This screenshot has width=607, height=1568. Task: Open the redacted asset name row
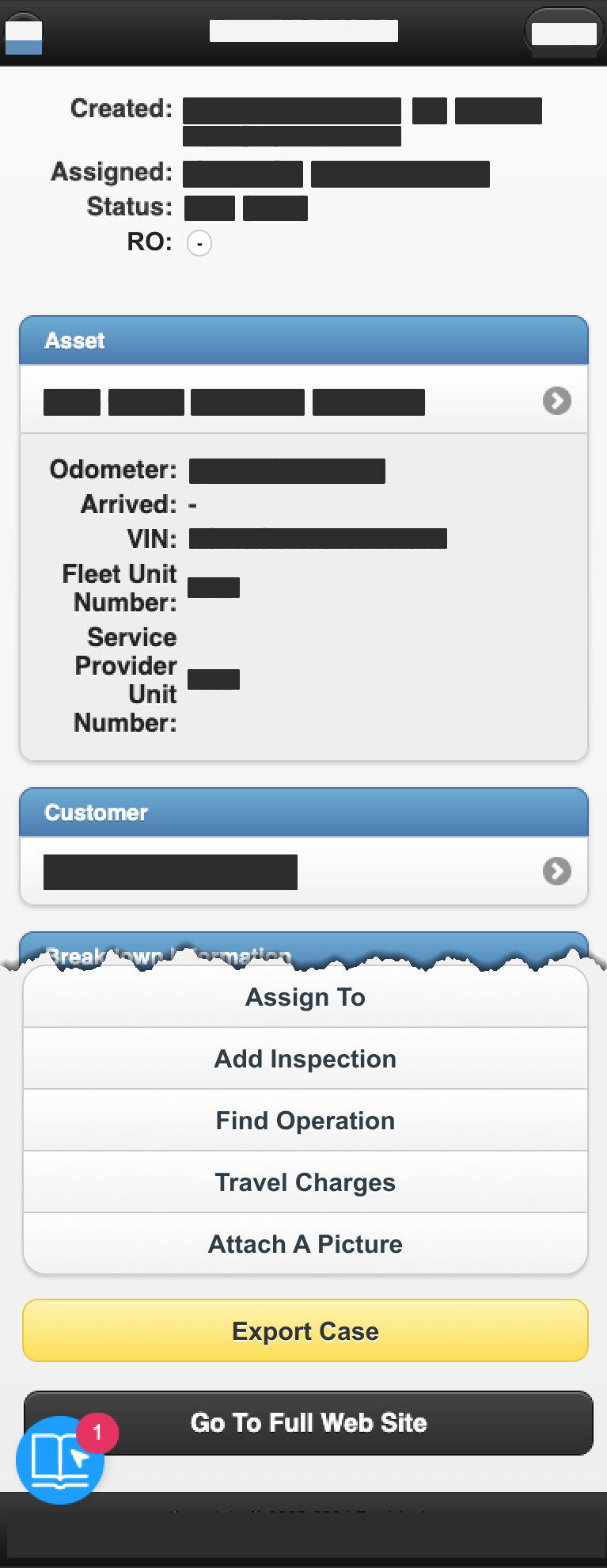(x=304, y=400)
